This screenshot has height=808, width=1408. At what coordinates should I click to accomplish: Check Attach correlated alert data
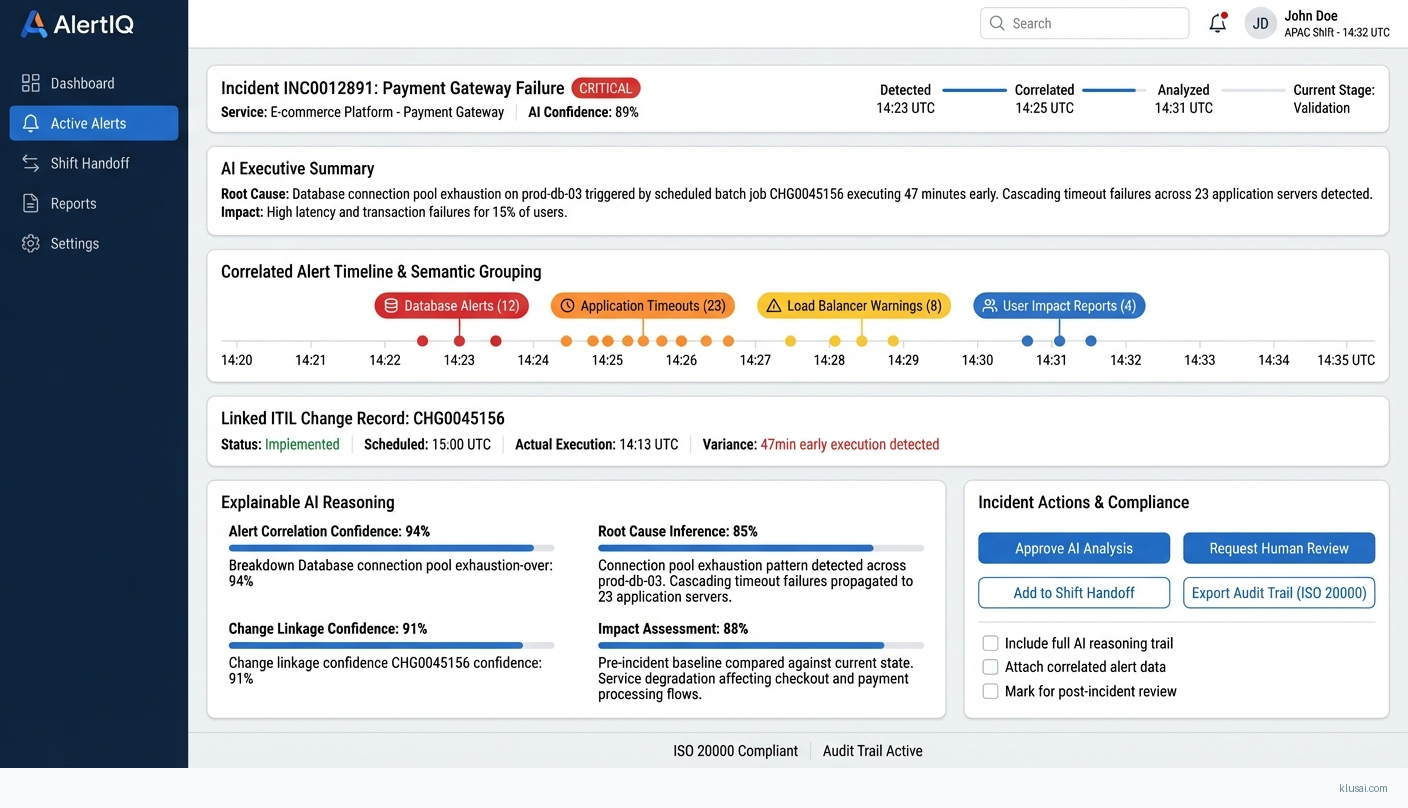coord(990,667)
